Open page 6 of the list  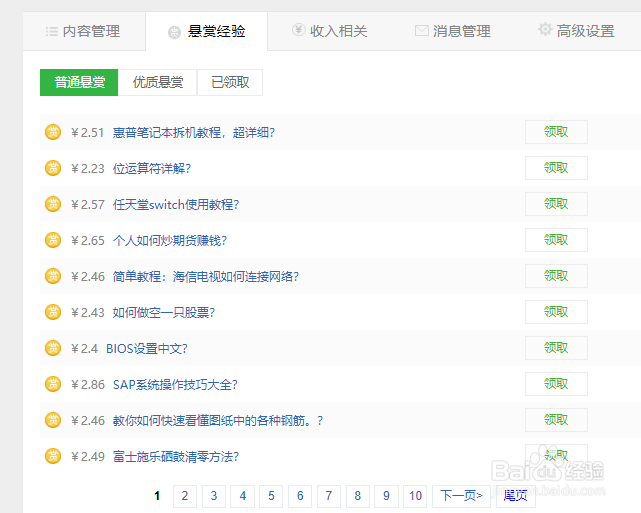pos(300,496)
